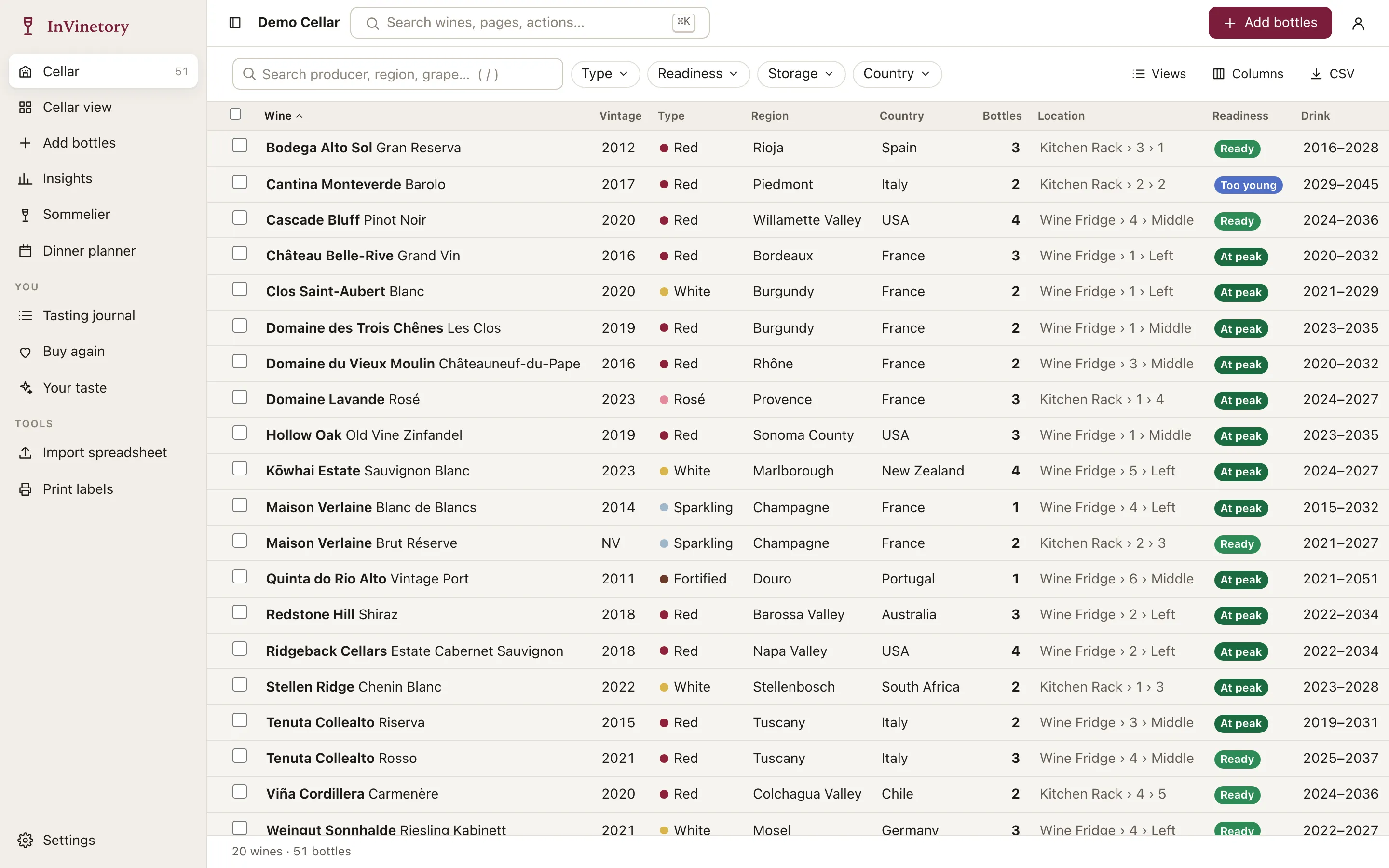
Task: Click the magnifier icon in producer search
Action: pos(249,74)
